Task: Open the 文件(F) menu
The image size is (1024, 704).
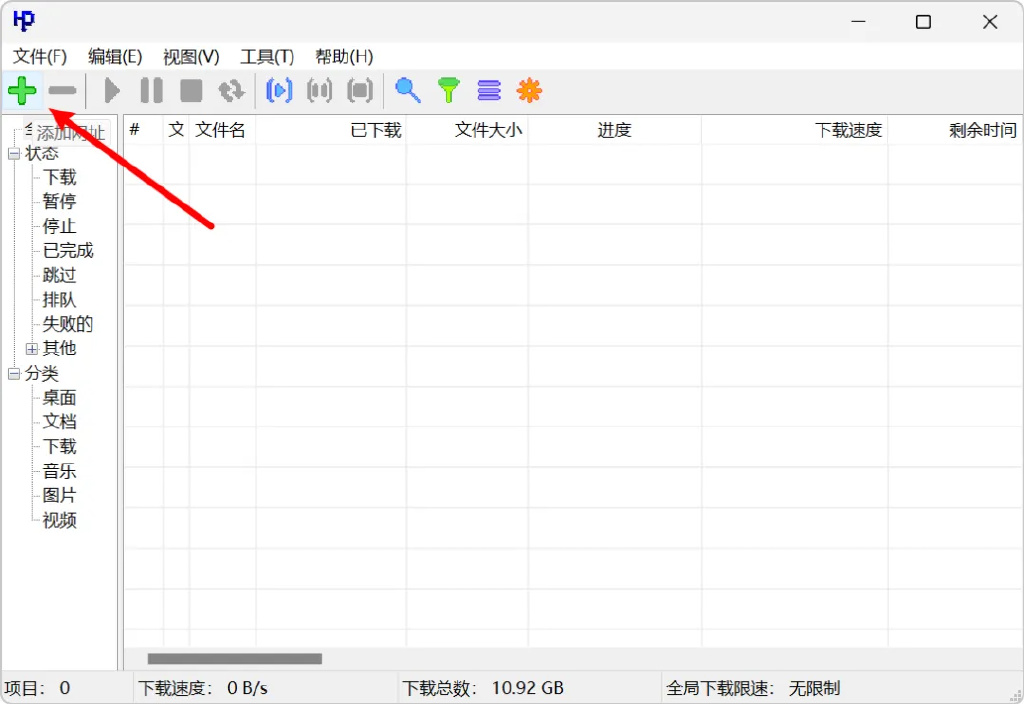Action: point(40,57)
